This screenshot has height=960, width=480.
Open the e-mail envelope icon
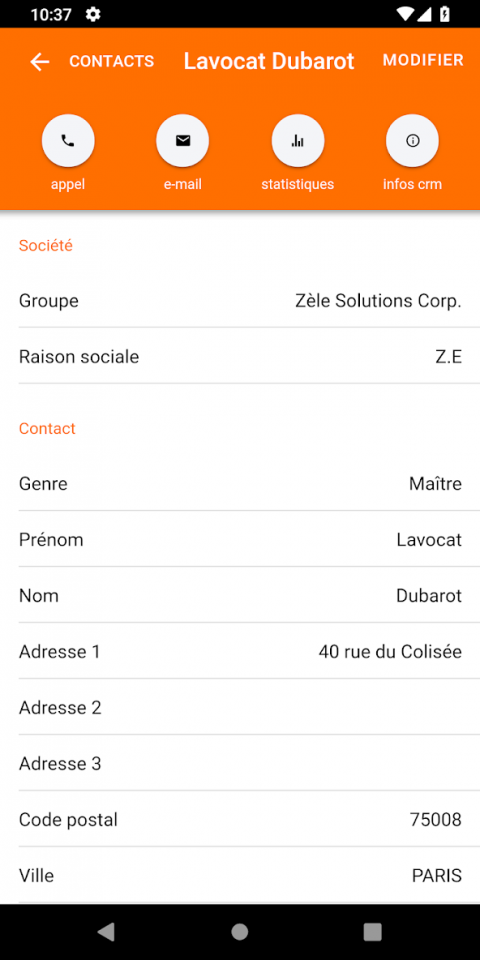[182, 141]
